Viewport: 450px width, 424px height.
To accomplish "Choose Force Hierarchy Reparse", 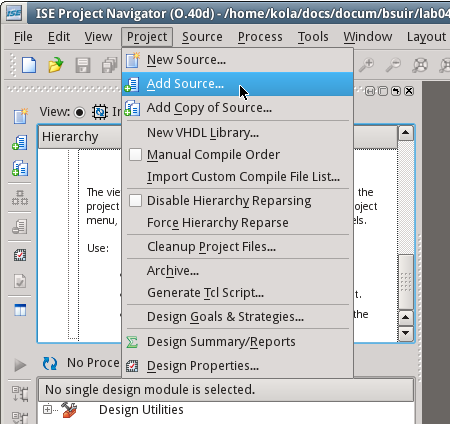I will 237,223.
